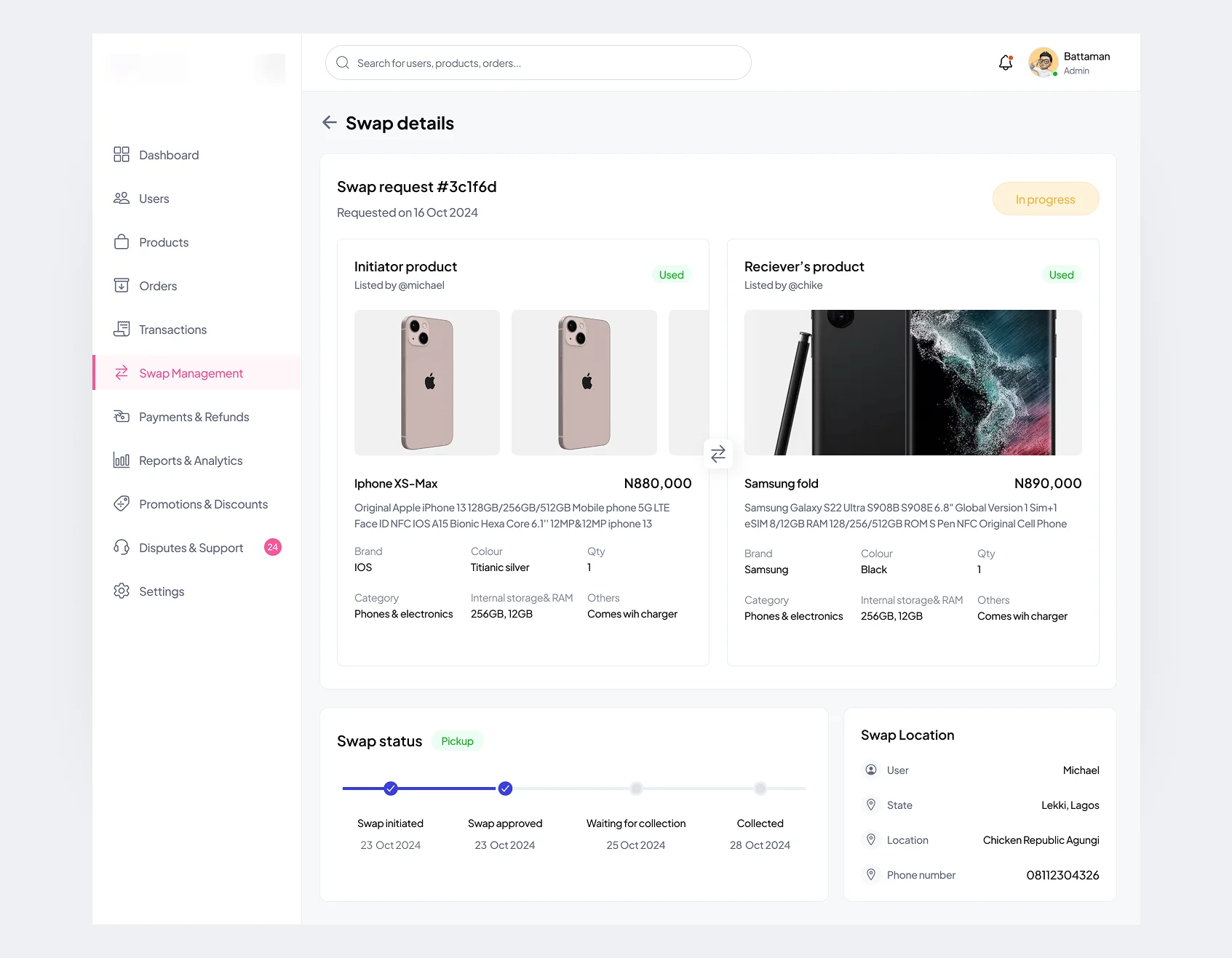The height and width of the screenshot is (958, 1232).
Task: Click the 24 badge on Disputes & Support
Action: [273, 547]
